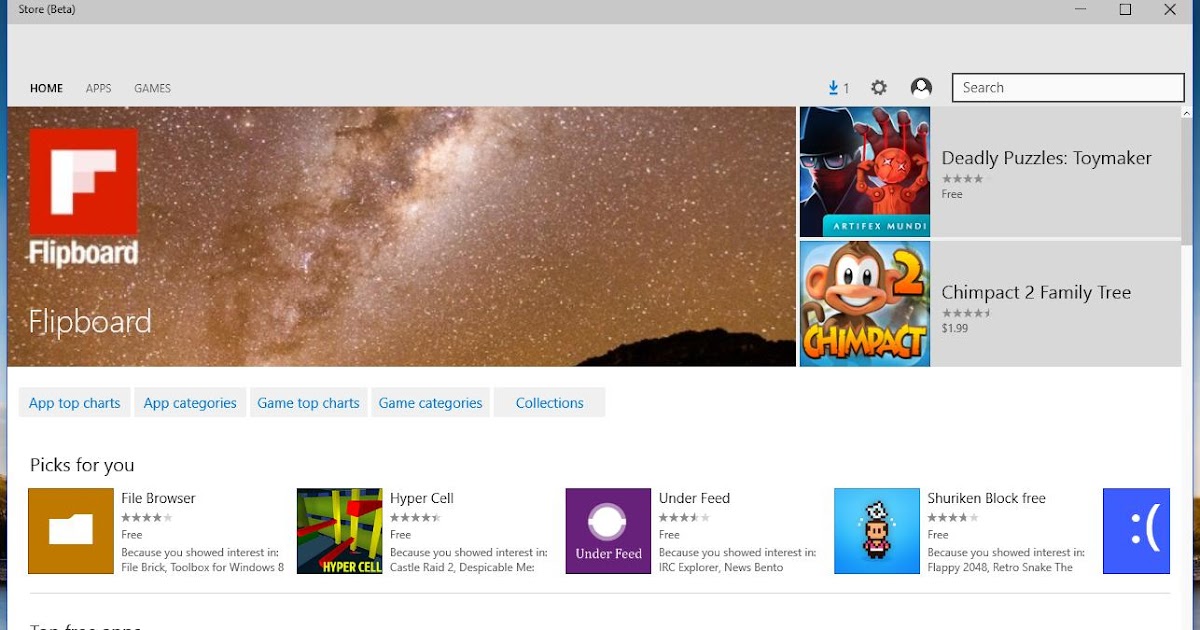1200x630 pixels.
Task: Click the Shuriken Block free icon
Action: pyautogui.click(x=877, y=531)
